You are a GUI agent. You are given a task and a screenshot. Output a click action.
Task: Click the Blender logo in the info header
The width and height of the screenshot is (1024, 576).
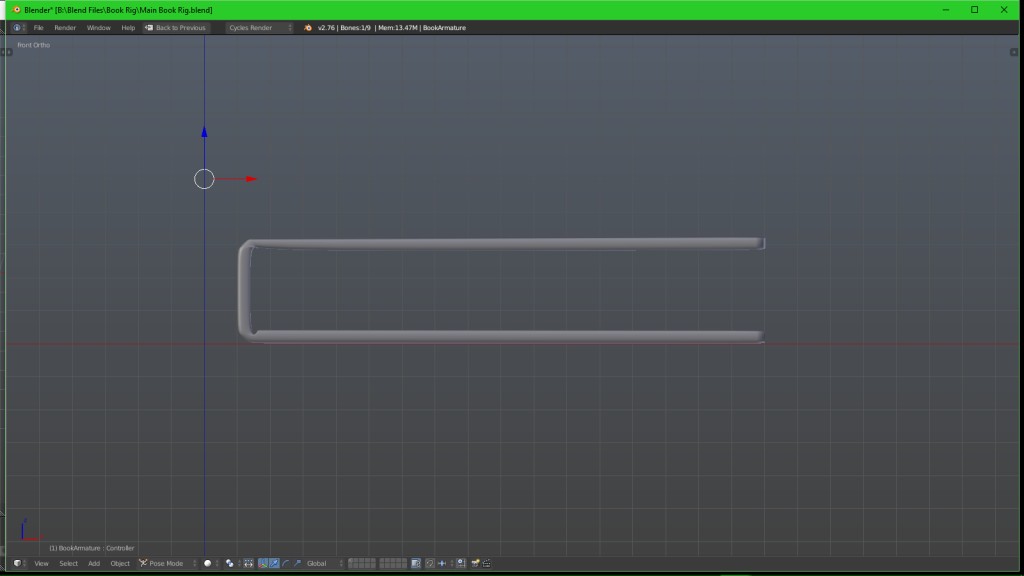(x=308, y=28)
